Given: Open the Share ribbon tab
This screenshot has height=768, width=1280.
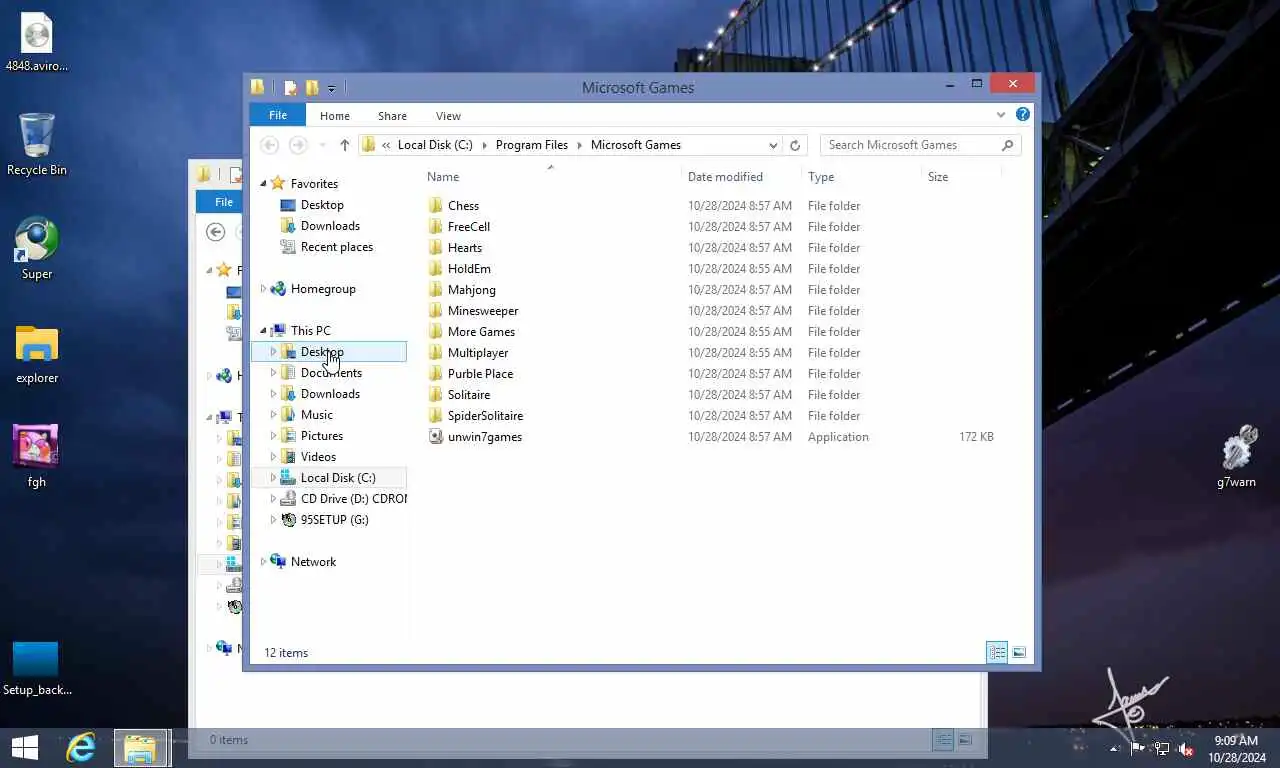Looking at the screenshot, I should [392, 116].
